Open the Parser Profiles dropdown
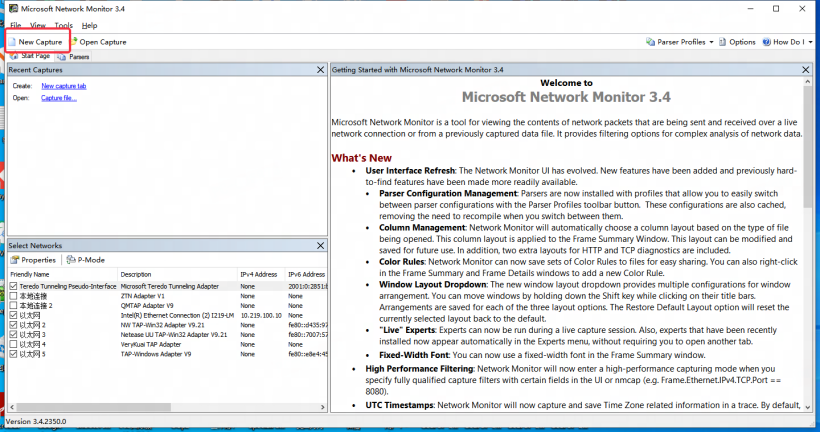The image size is (820, 432). [x=680, y=42]
